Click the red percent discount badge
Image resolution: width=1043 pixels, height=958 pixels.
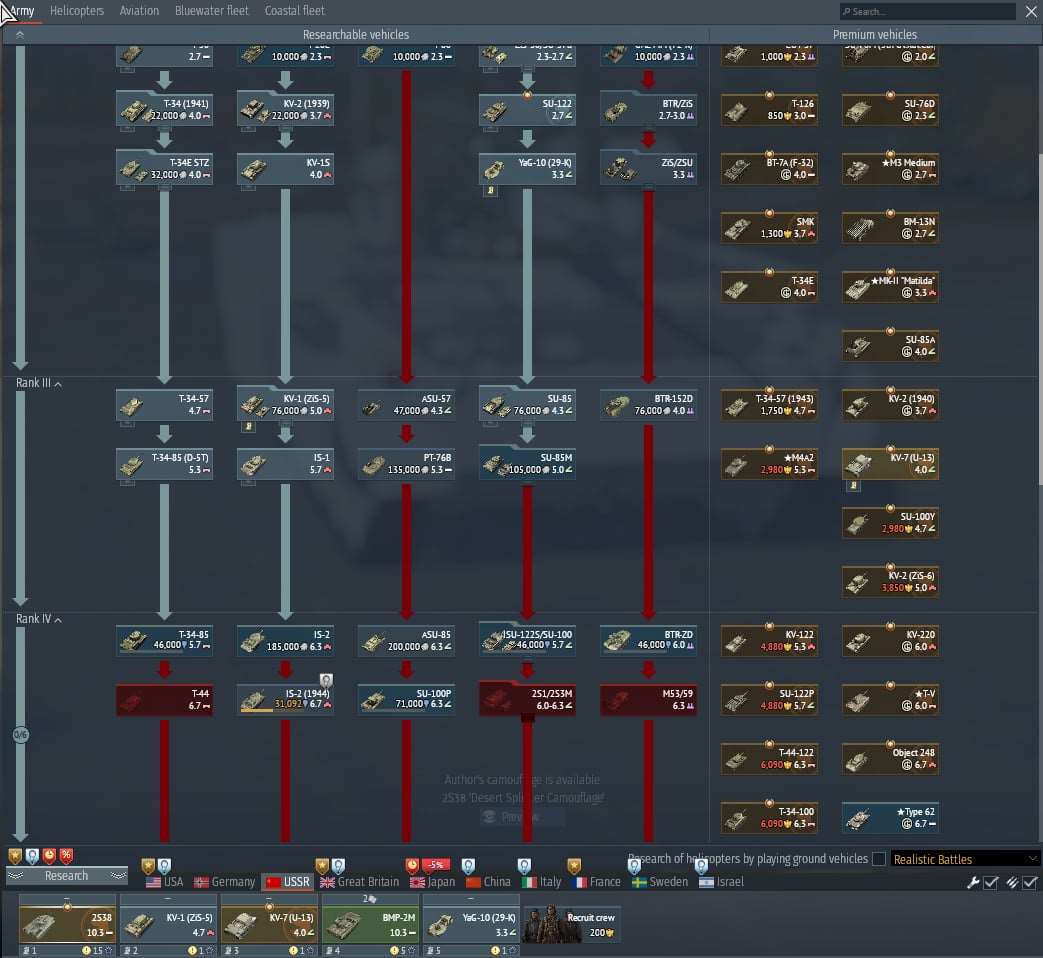(67, 856)
